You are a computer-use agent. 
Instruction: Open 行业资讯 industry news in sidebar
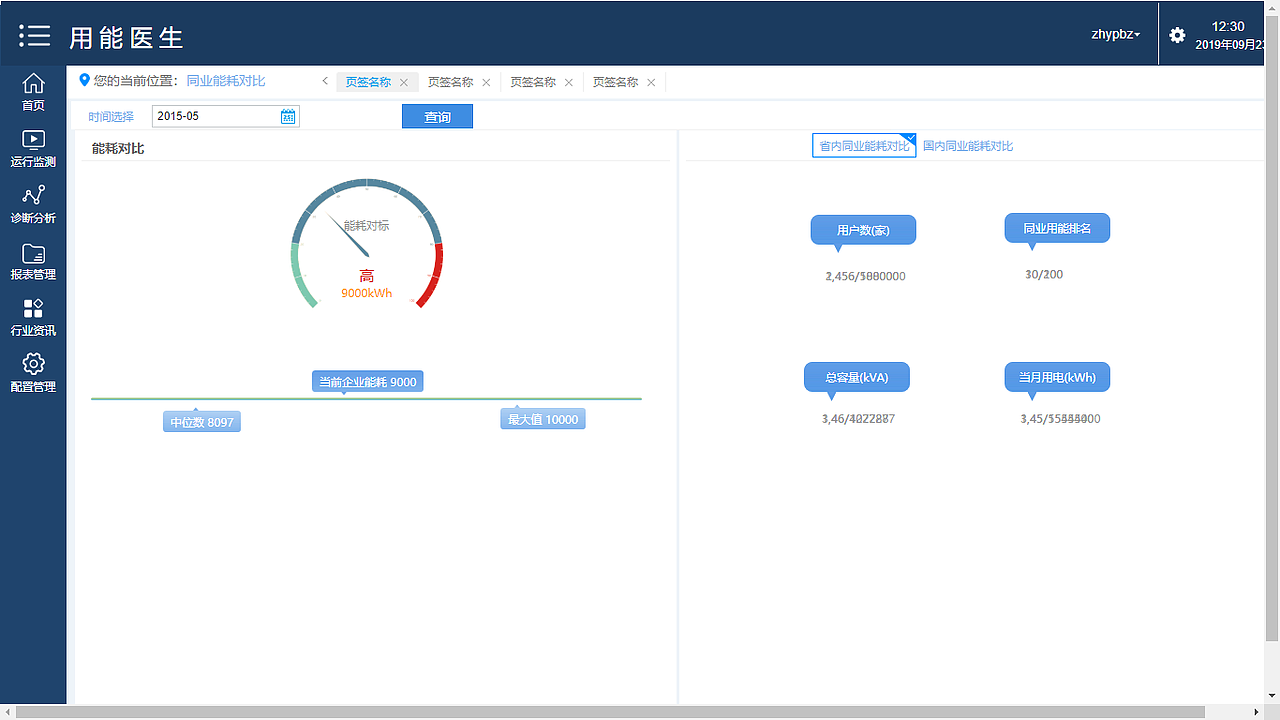(x=33, y=317)
